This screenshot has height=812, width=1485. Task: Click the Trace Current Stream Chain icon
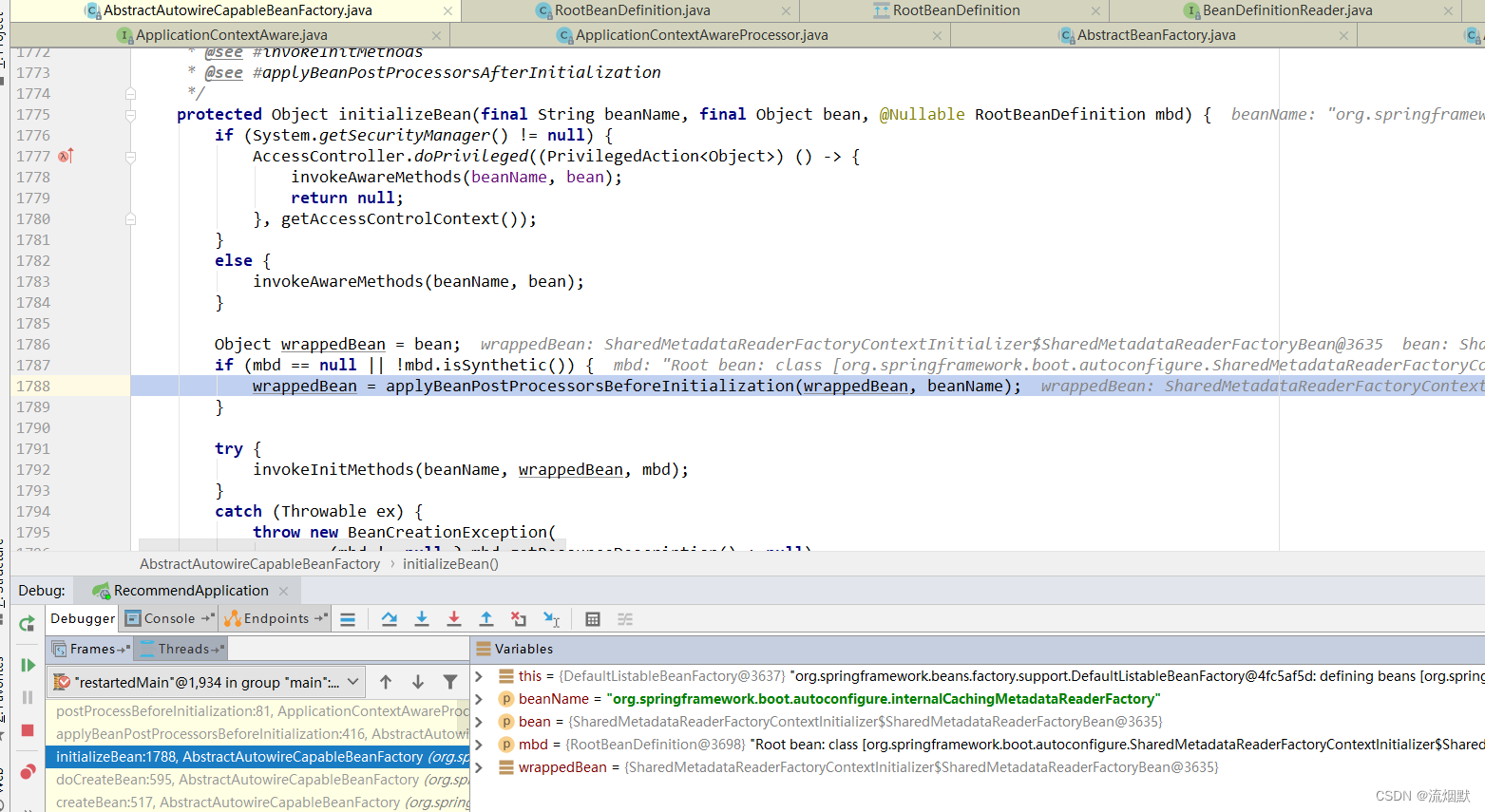coord(625,619)
